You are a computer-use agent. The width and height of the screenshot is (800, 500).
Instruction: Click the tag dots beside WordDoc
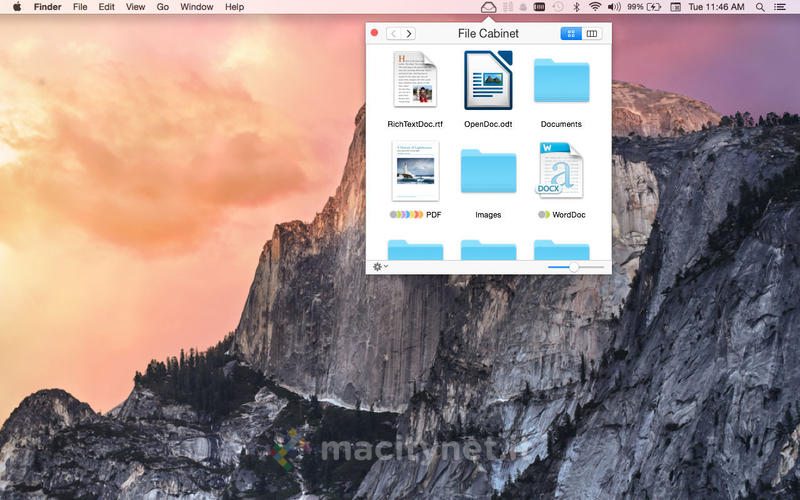544,215
